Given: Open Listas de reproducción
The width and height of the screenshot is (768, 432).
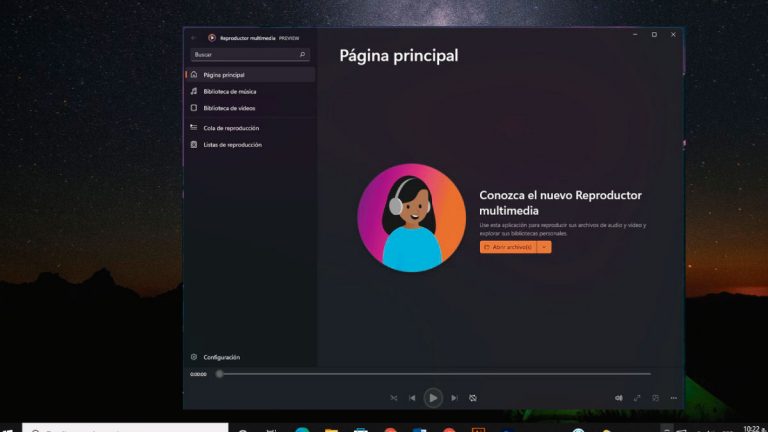Looking at the screenshot, I should point(232,145).
